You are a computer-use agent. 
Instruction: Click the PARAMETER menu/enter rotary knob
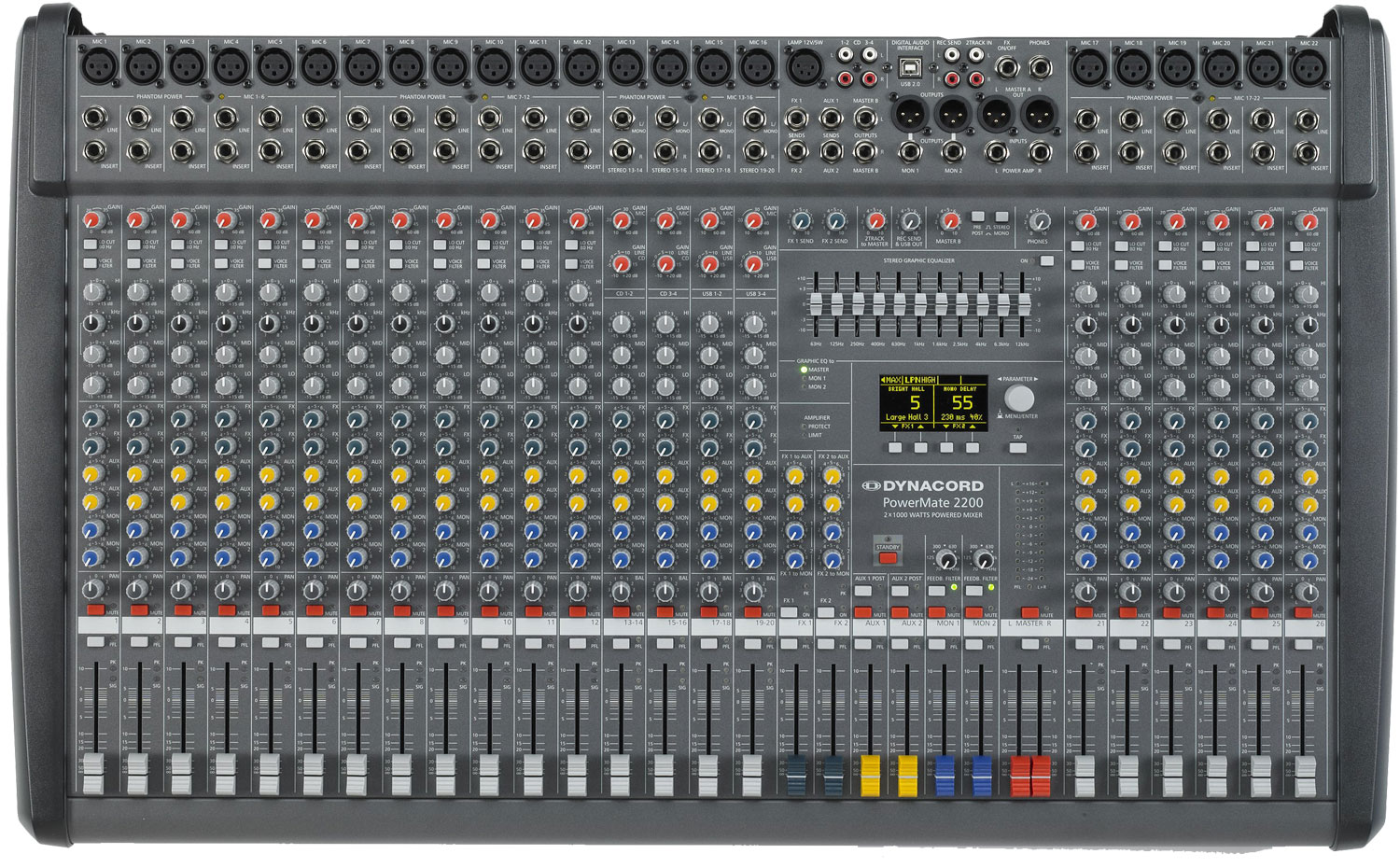[x=1019, y=398]
